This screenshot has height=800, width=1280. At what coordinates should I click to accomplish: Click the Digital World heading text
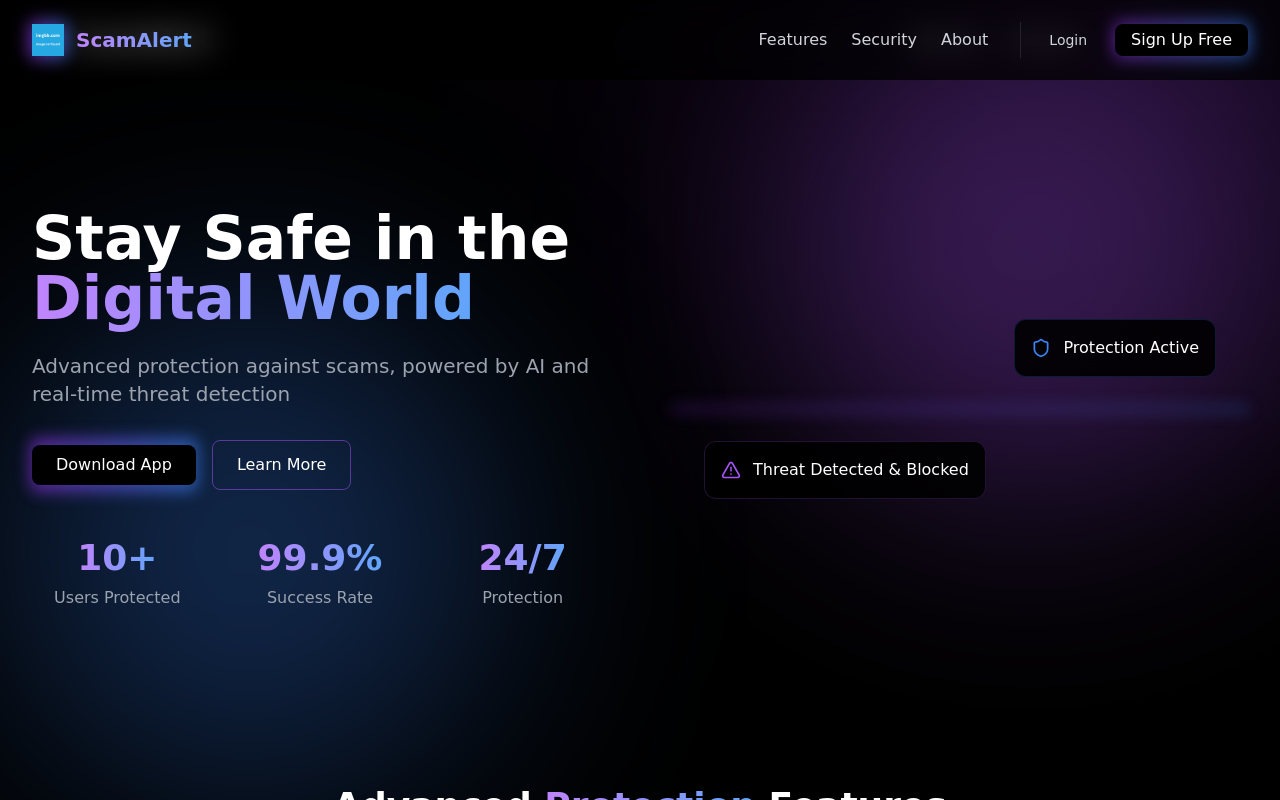[x=253, y=299]
